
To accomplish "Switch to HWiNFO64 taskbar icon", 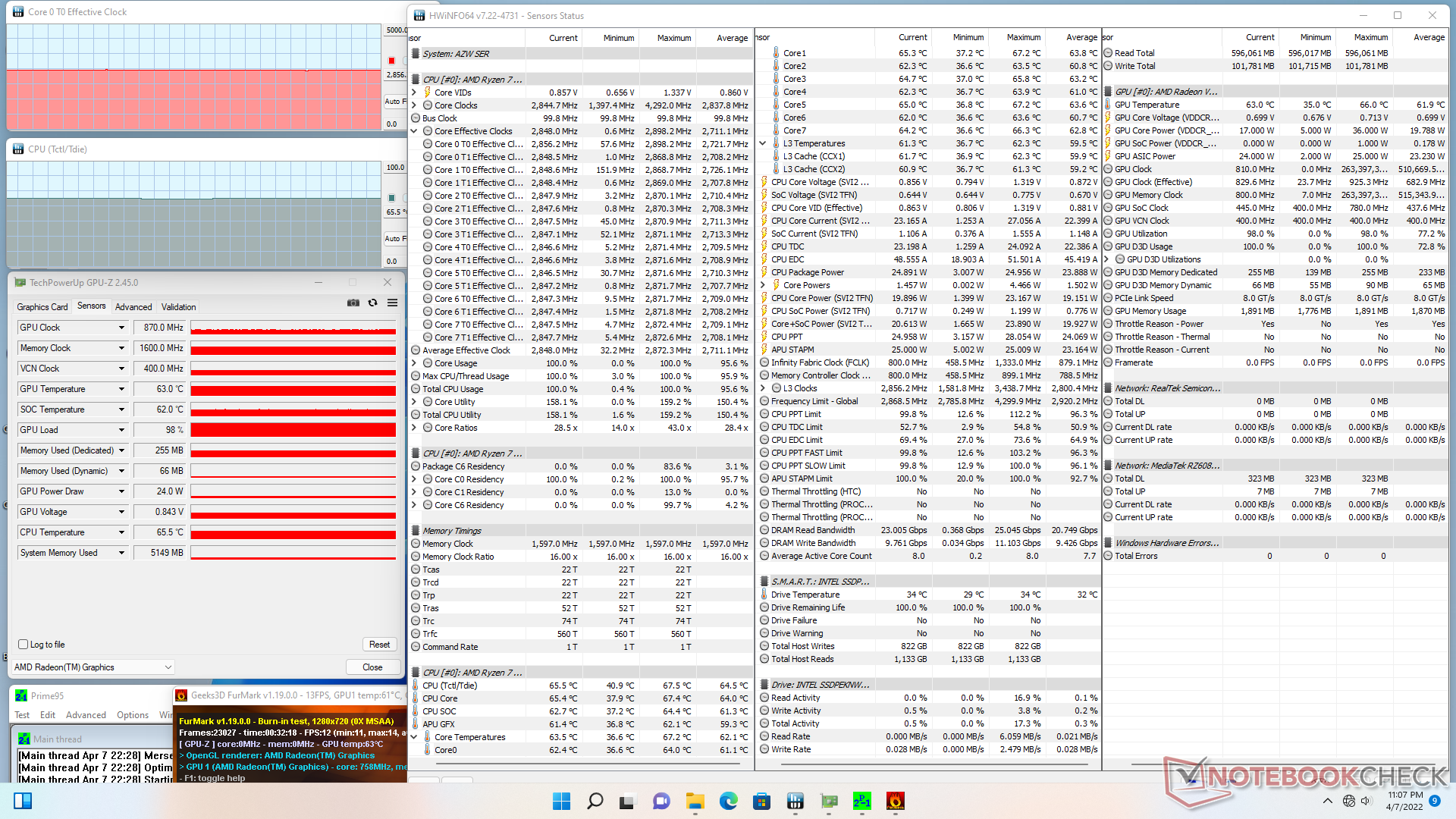I will (795, 801).
